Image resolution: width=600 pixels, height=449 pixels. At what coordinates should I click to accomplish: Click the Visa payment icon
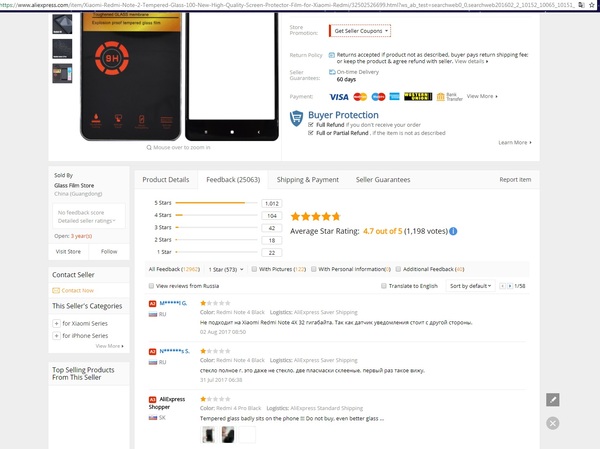[x=339, y=97]
